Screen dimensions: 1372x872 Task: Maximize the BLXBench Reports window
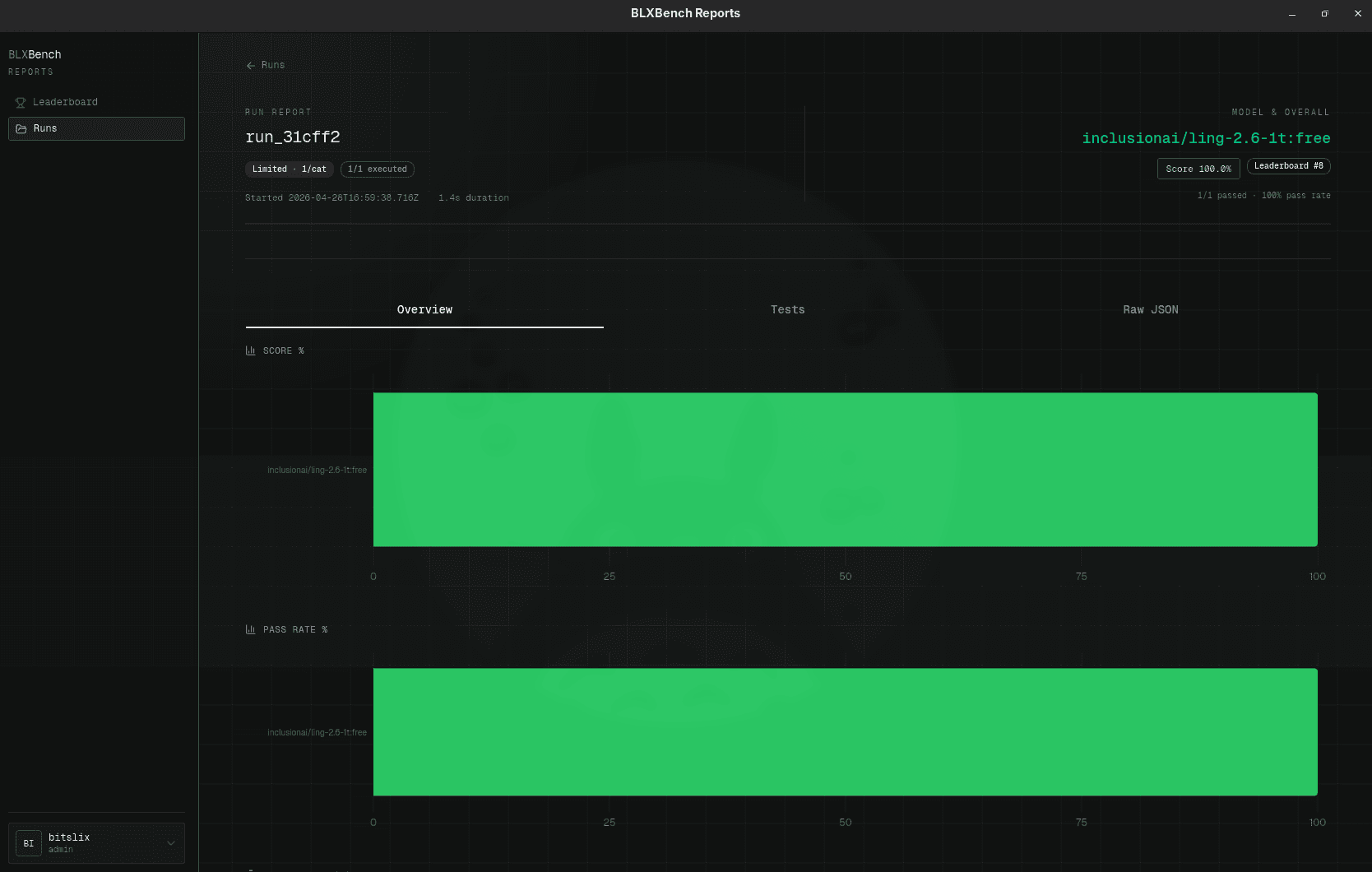coord(1324,14)
